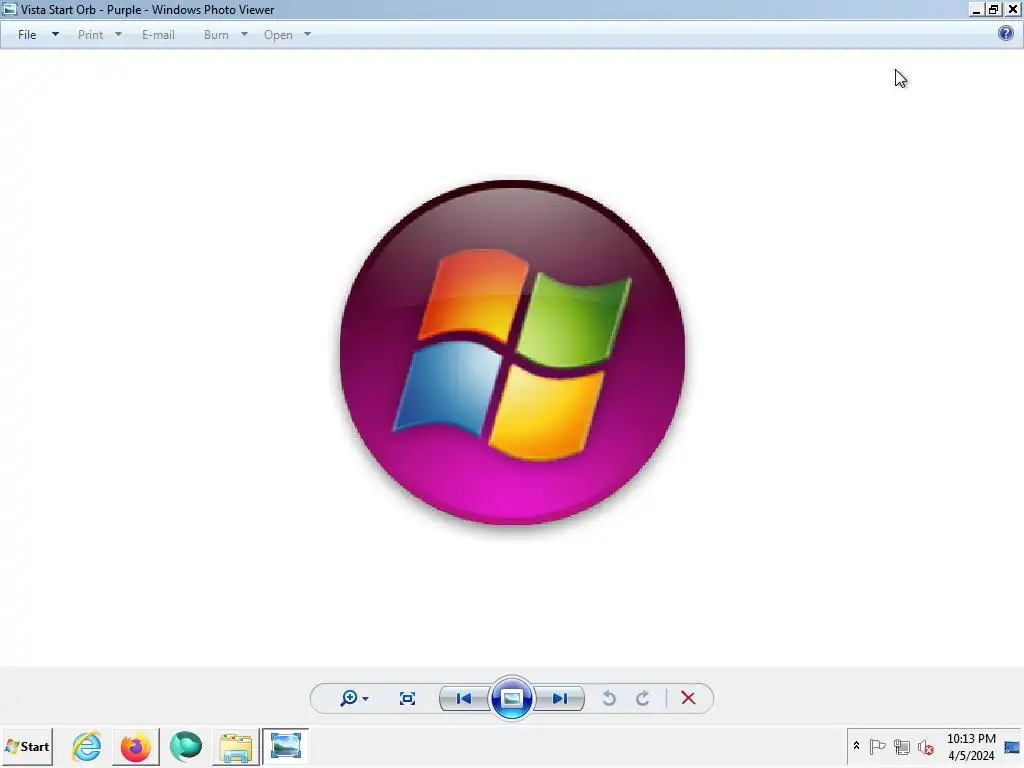
Task: Open Windows Explorer folder on the taskbar
Action: pyautogui.click(x=236, y=746)
